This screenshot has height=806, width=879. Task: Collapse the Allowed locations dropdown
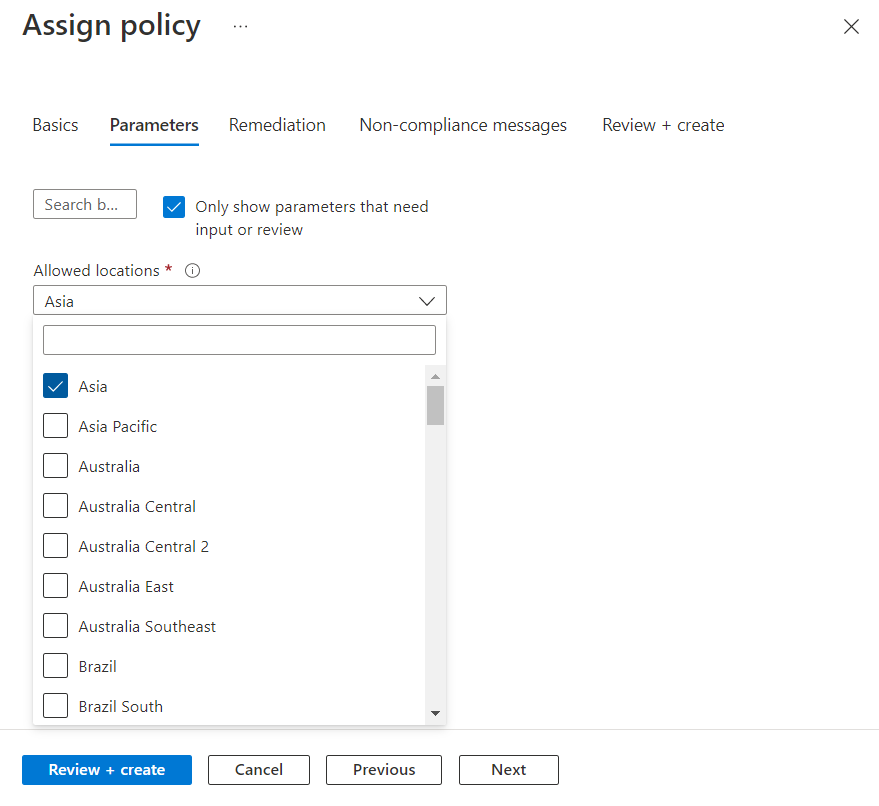click(427, 301)
